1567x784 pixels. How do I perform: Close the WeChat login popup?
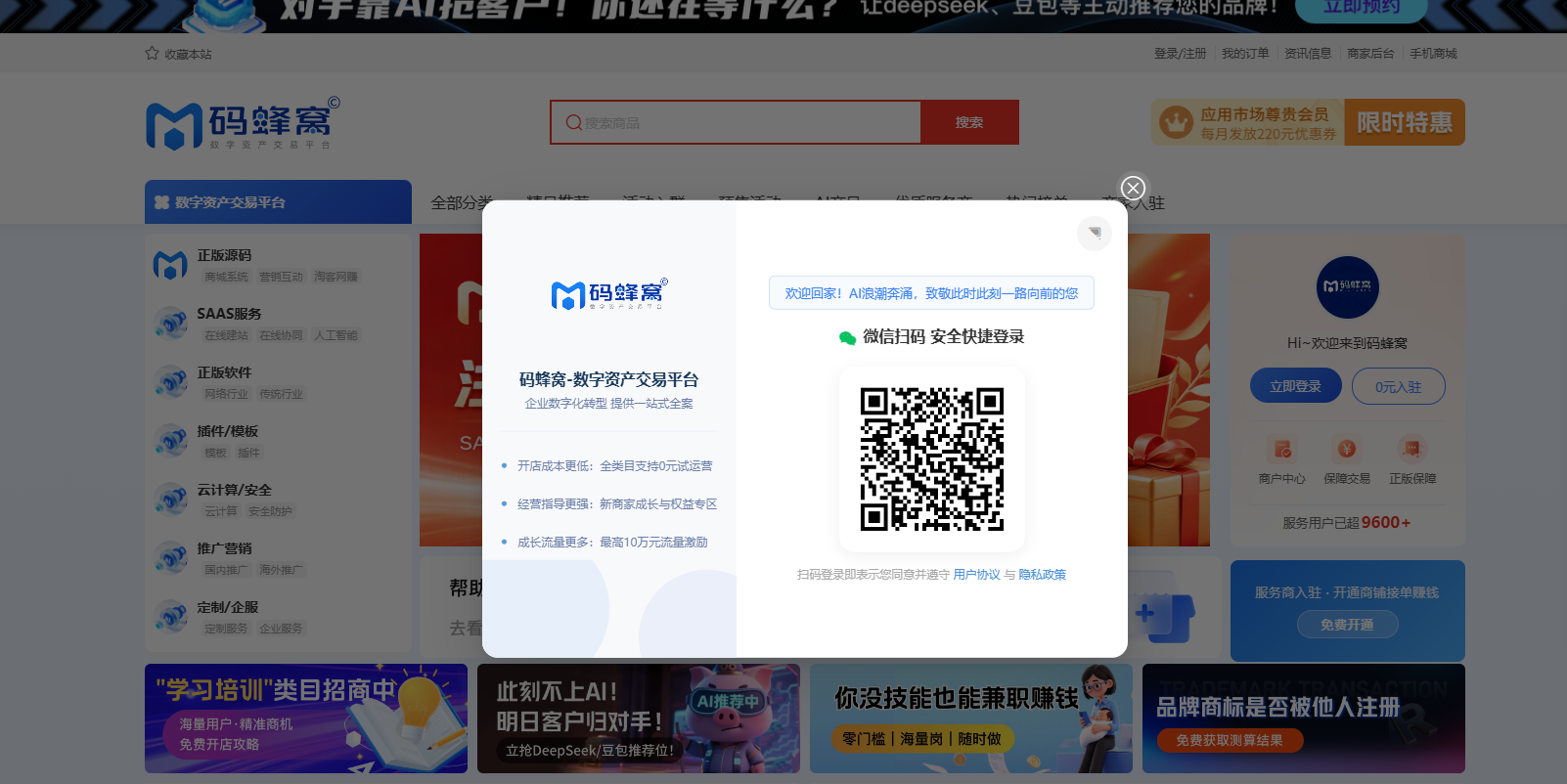[x=1133, y=188]
